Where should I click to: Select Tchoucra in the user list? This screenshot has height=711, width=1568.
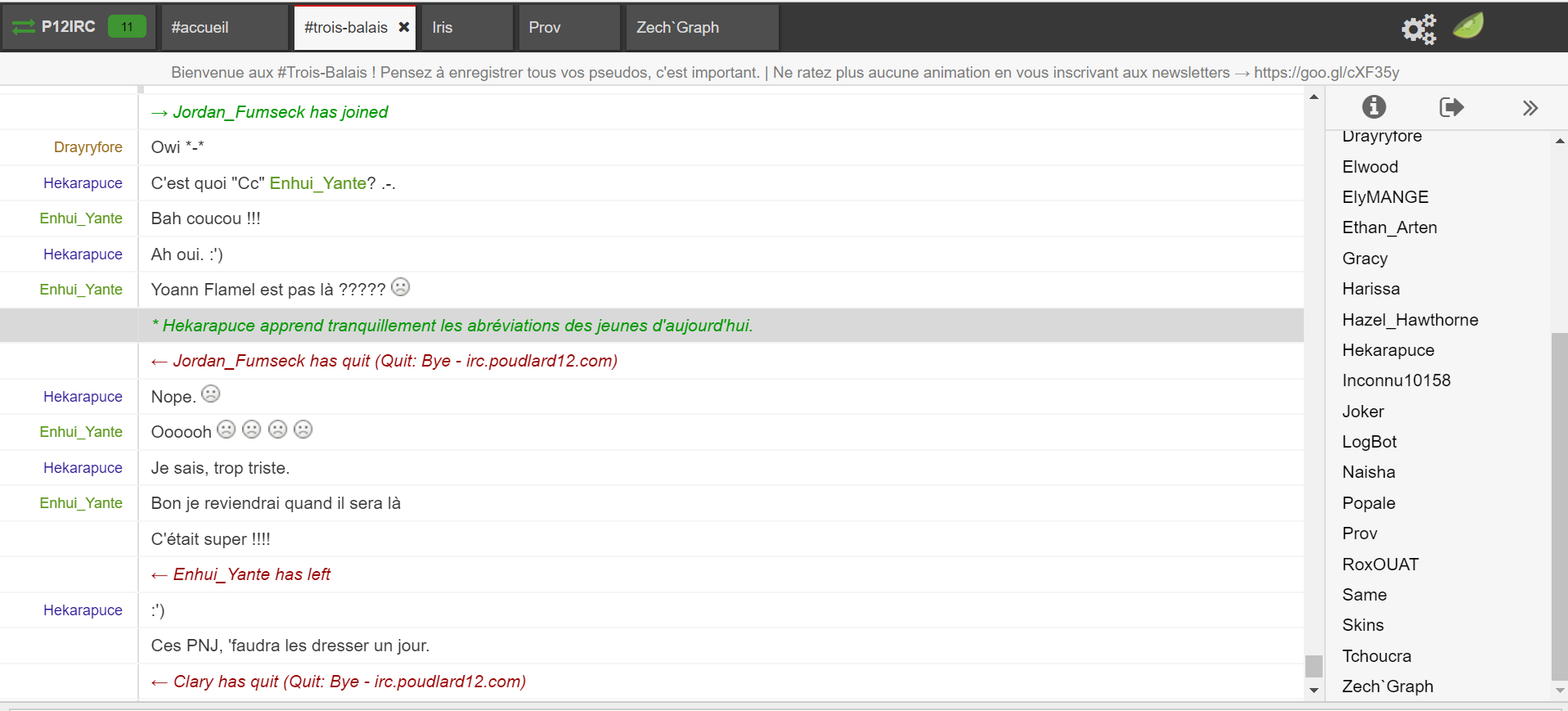click(1377, 656)
